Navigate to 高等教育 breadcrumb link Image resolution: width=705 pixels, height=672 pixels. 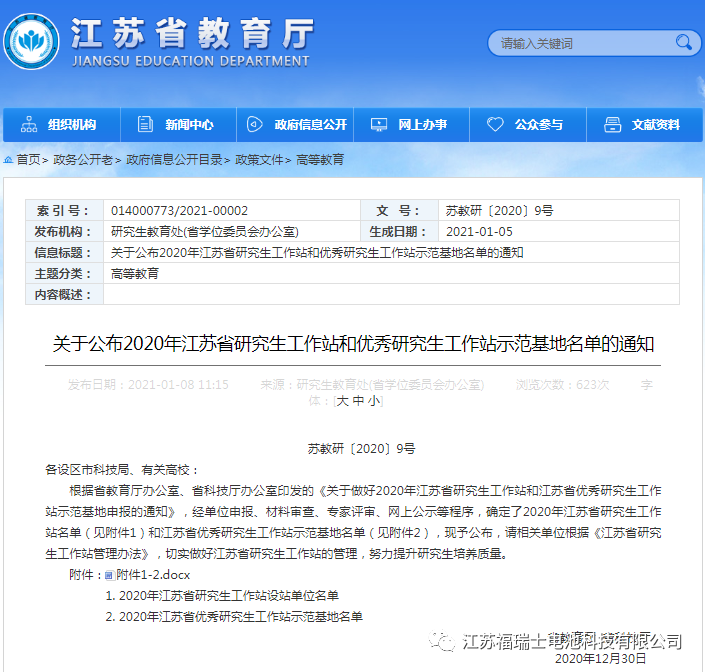[x=320, y=160]
